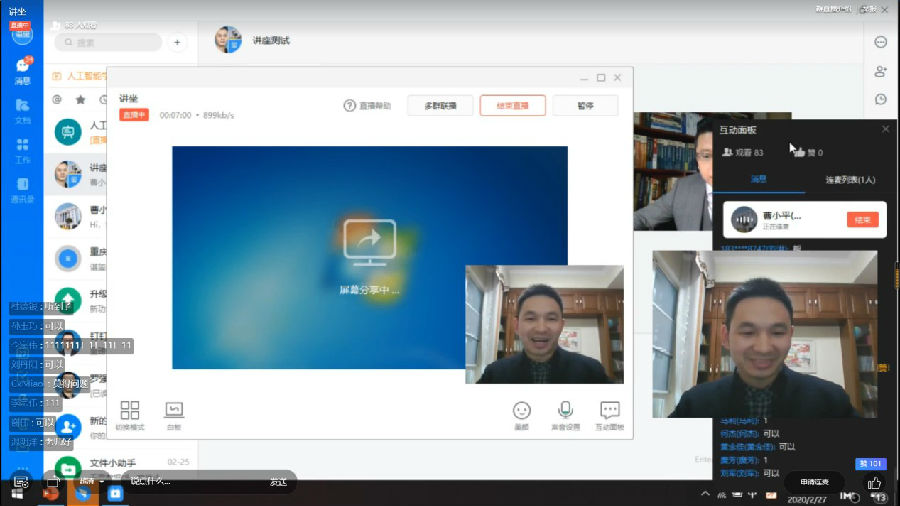Open the 文件小助手 conversation

pos(122,466)
